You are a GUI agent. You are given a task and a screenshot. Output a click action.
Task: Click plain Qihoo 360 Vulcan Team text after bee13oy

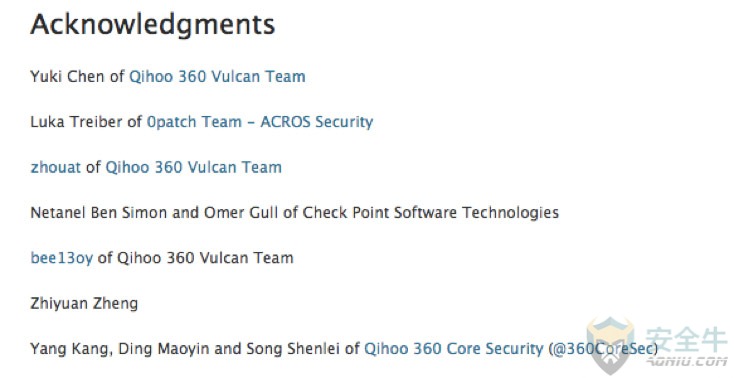point(205,258)
